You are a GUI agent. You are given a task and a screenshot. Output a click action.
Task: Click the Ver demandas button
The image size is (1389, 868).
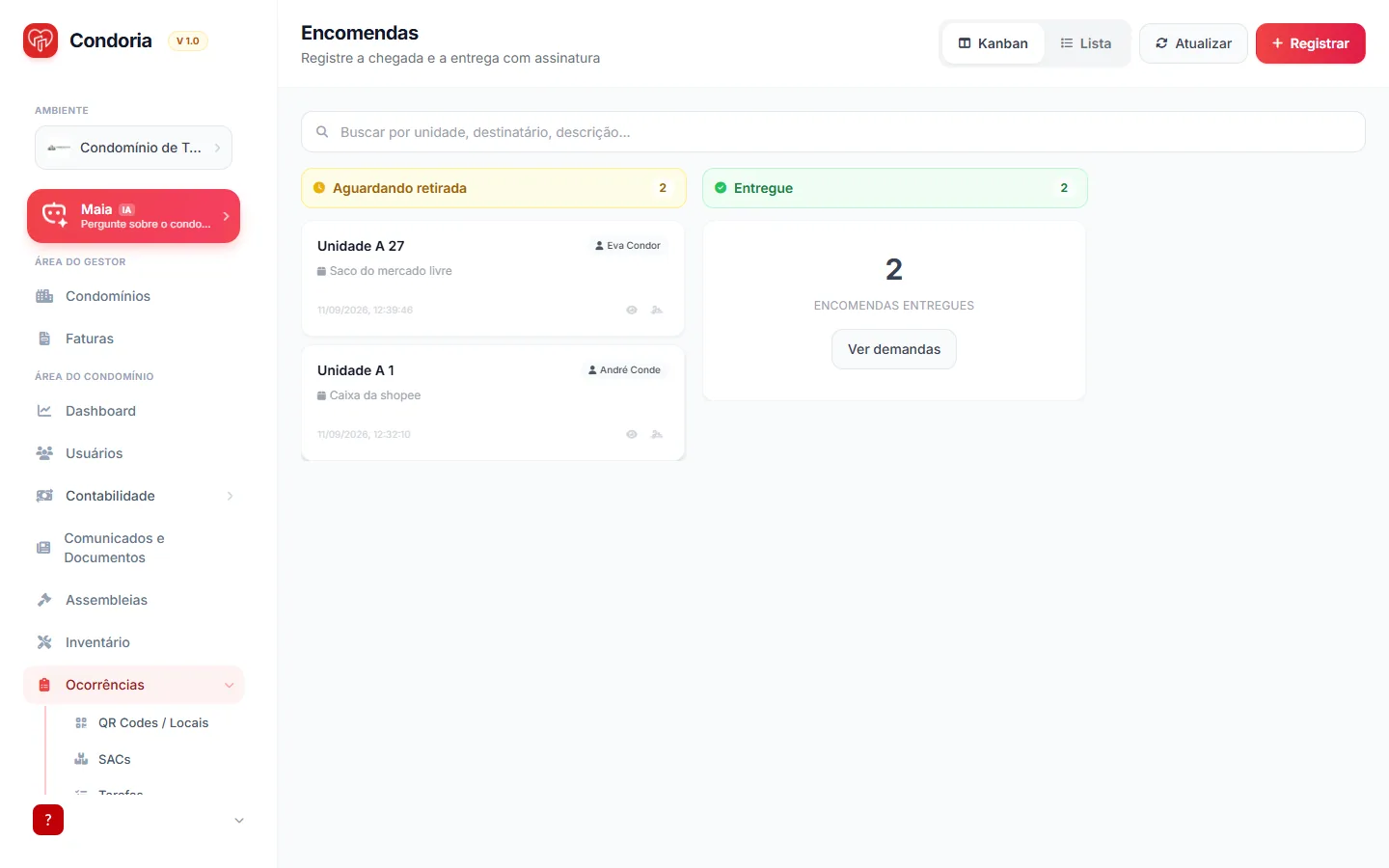tap(894, 349)
